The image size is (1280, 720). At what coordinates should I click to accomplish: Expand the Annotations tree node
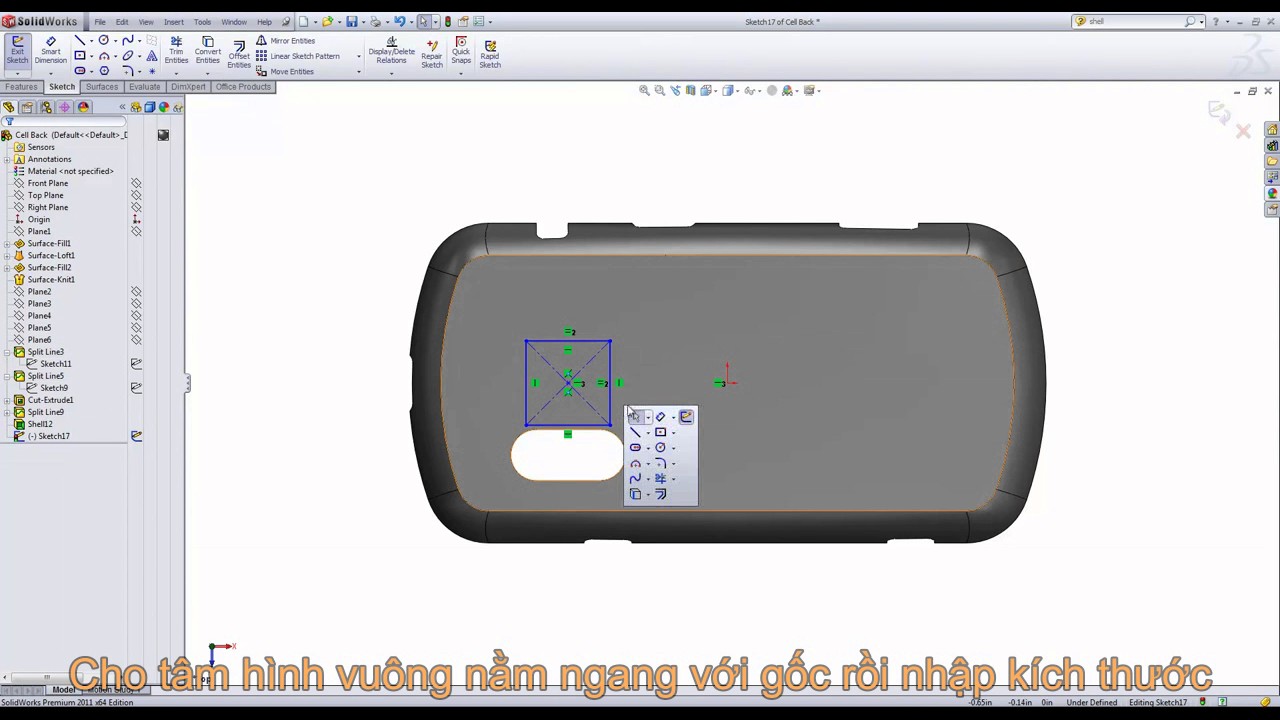coord(7,159)
